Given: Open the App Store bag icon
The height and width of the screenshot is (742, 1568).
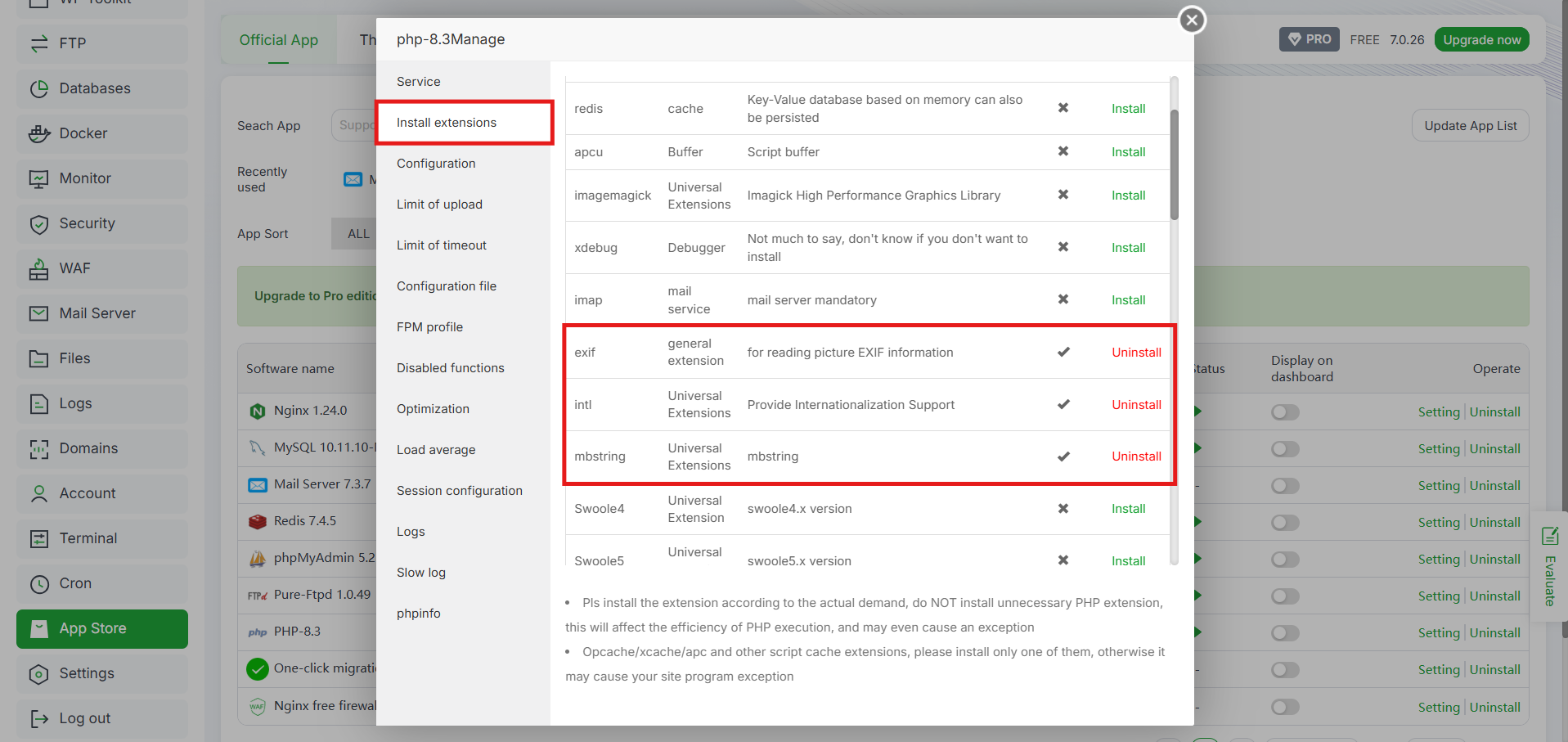Looking at the screenshot, I should pos(38,628).
